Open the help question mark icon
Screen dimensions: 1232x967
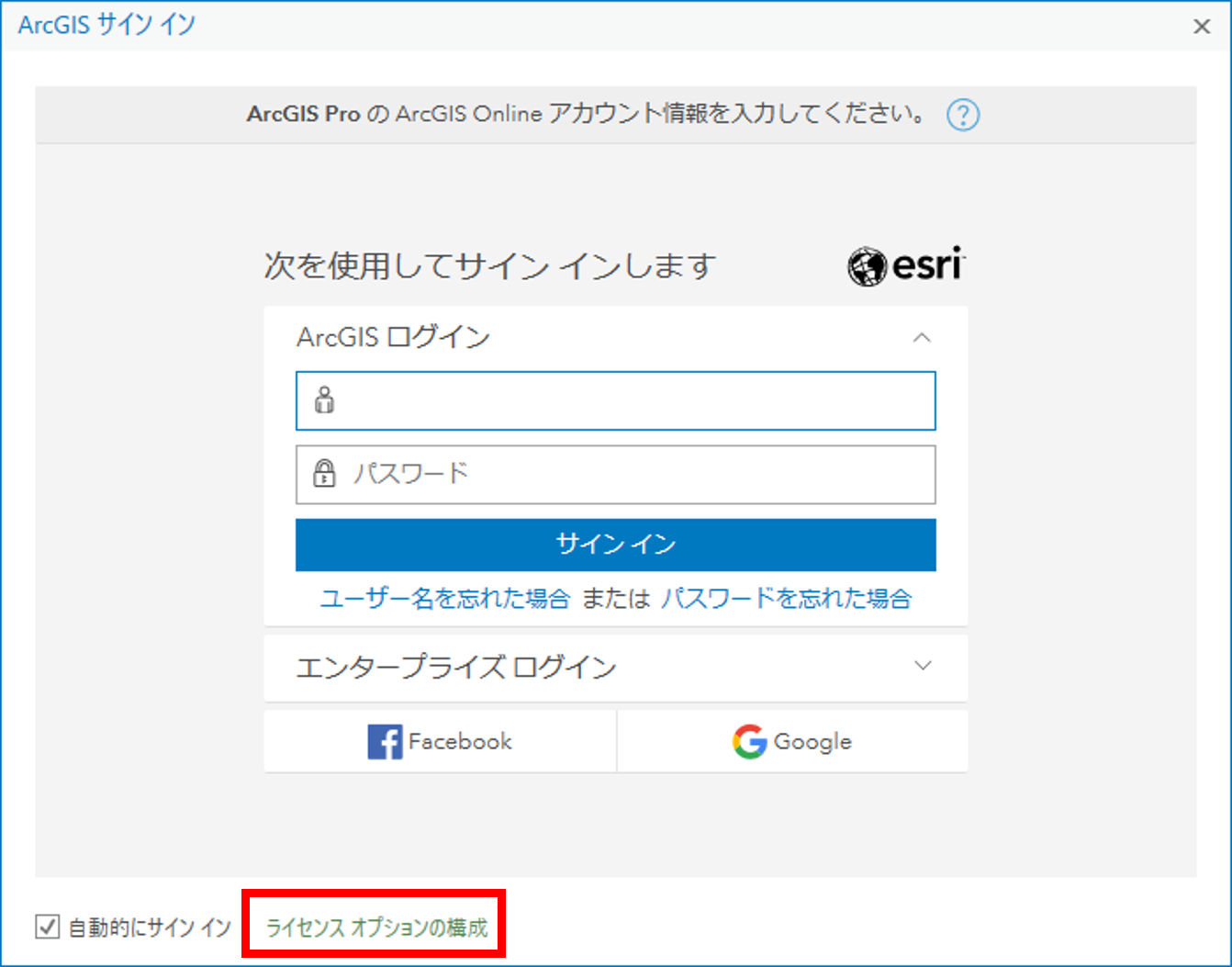point(963,115)
